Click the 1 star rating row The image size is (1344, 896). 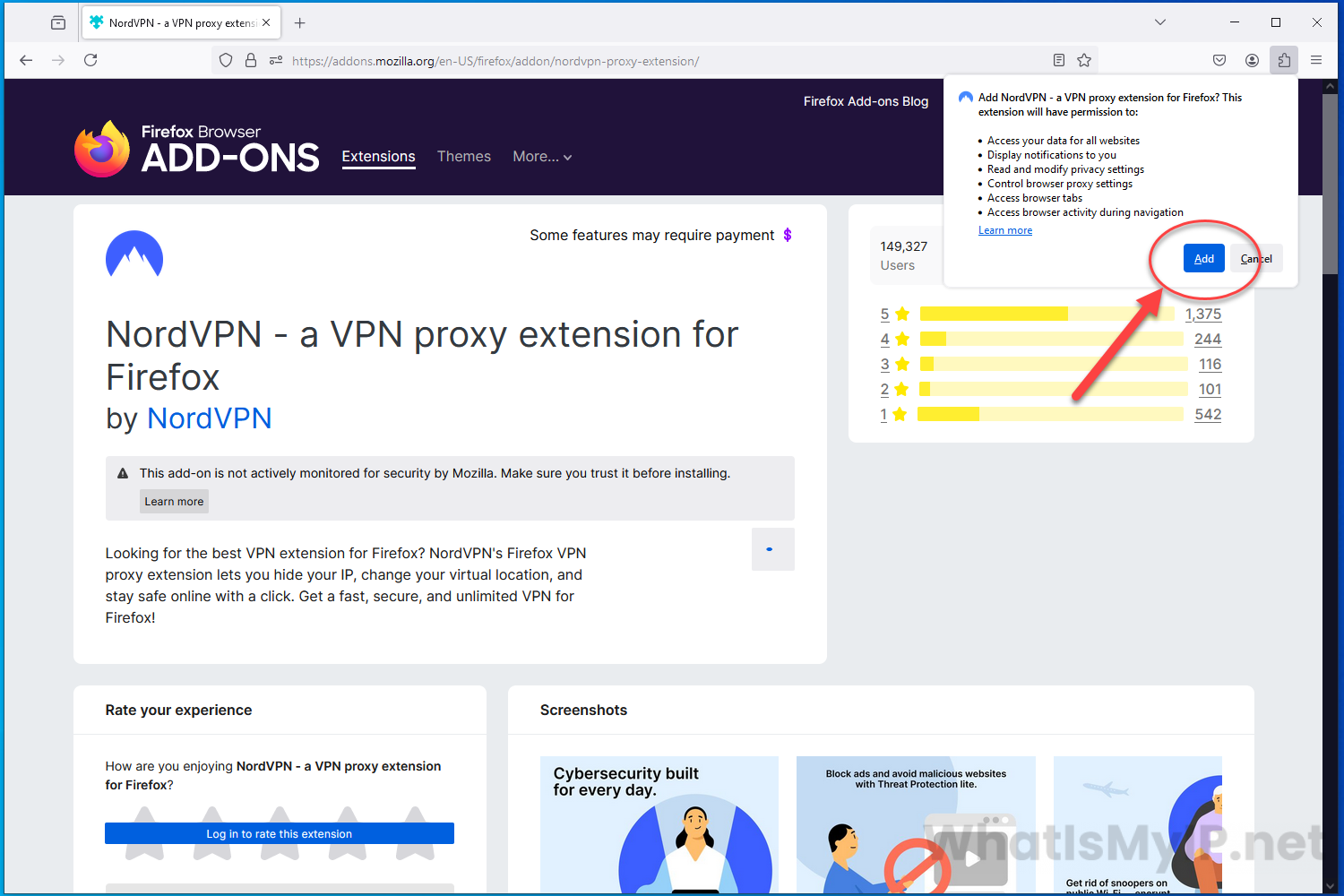[x=1051, y=414]
